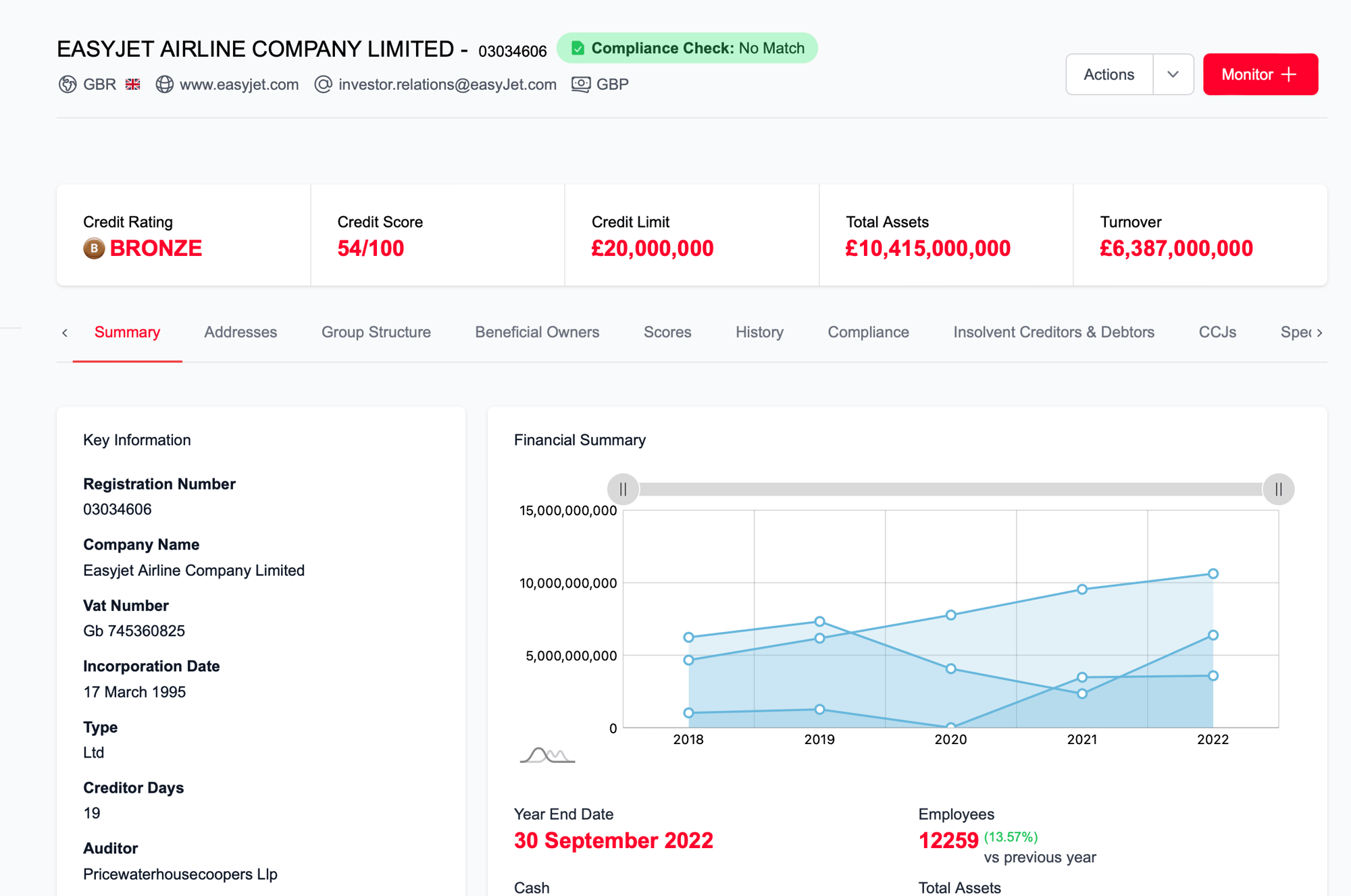
Task: Click the 2020 zero-value data point
Action: (x=950, y=727)
